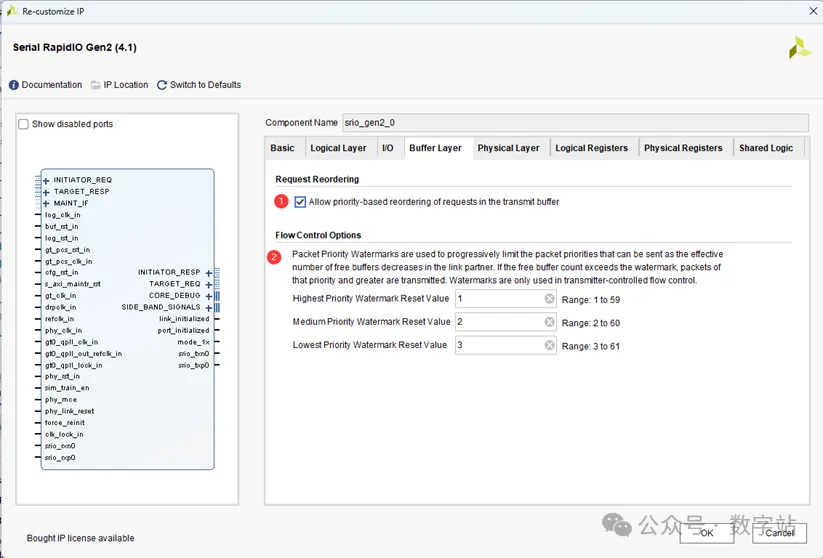
Task: Expand the INITIATOR_RESP port group
Action: (208, 273)
